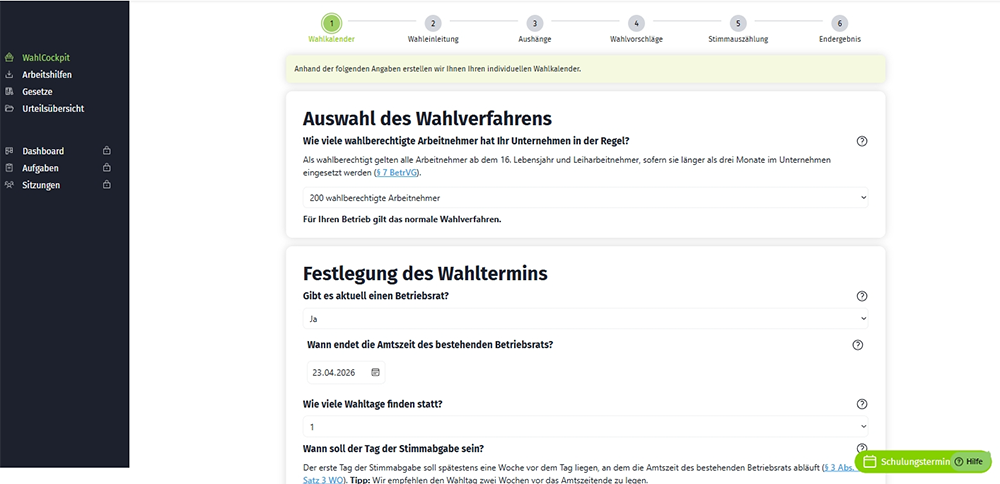Open help for wahlberechtigte Arbeitnehmer question
The width and height of the screenshot is (1000, 484).
point(862,142)
